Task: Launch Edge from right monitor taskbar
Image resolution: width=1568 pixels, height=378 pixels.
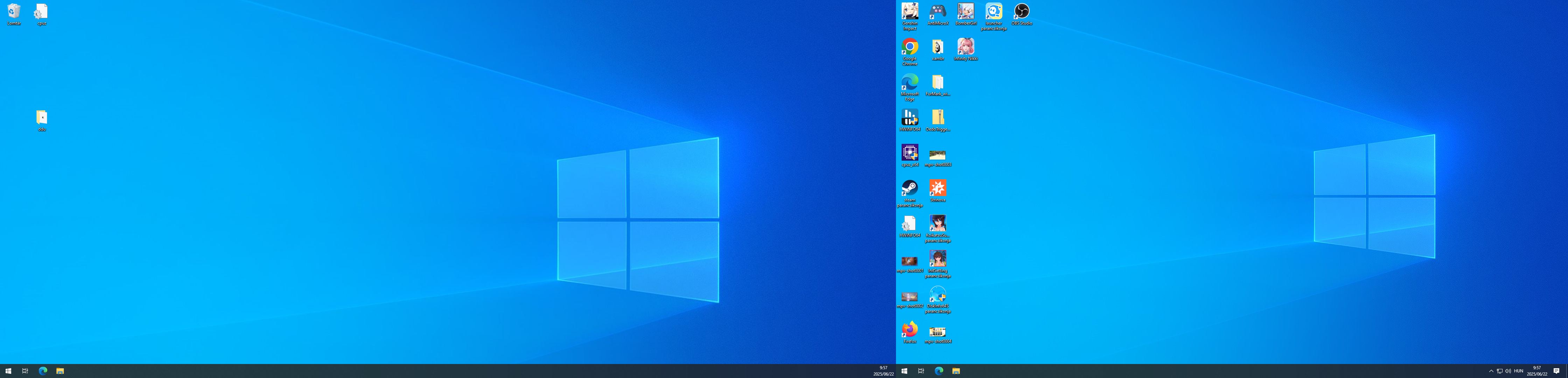Action: 939,371
